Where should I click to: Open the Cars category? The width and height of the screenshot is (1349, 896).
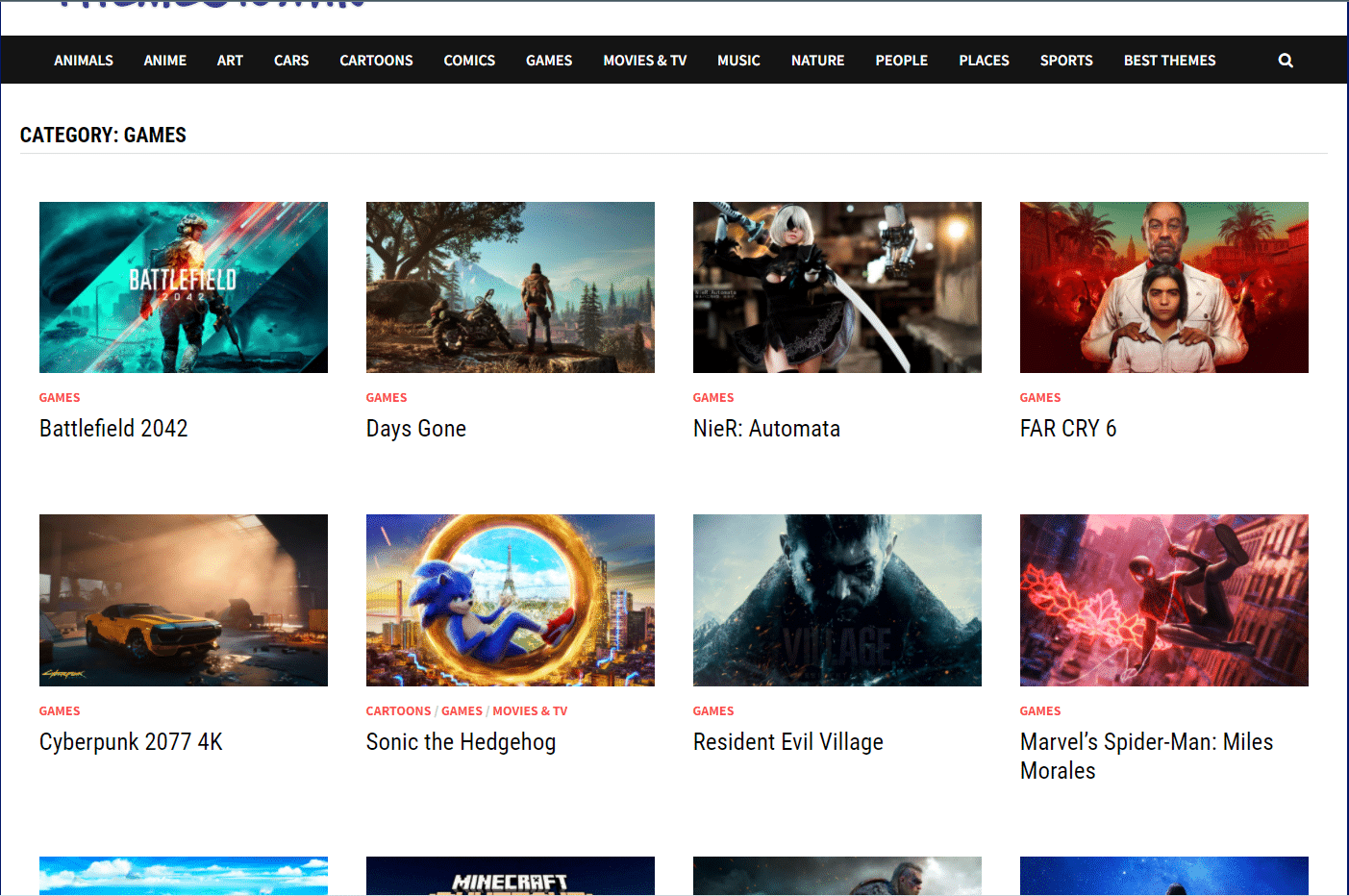pyautogui.click(x=291, y=61)
